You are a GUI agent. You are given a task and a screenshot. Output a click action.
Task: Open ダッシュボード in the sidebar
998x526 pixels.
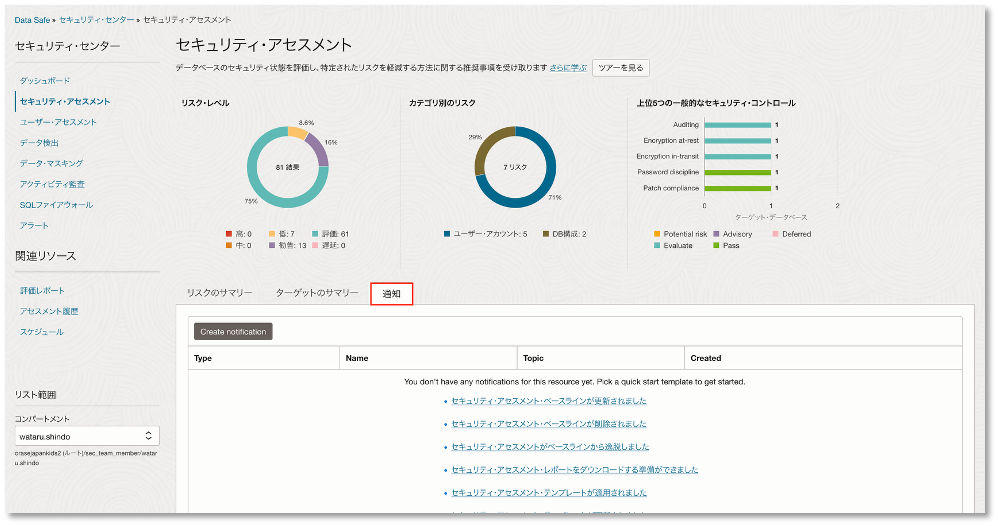point(45,80)
